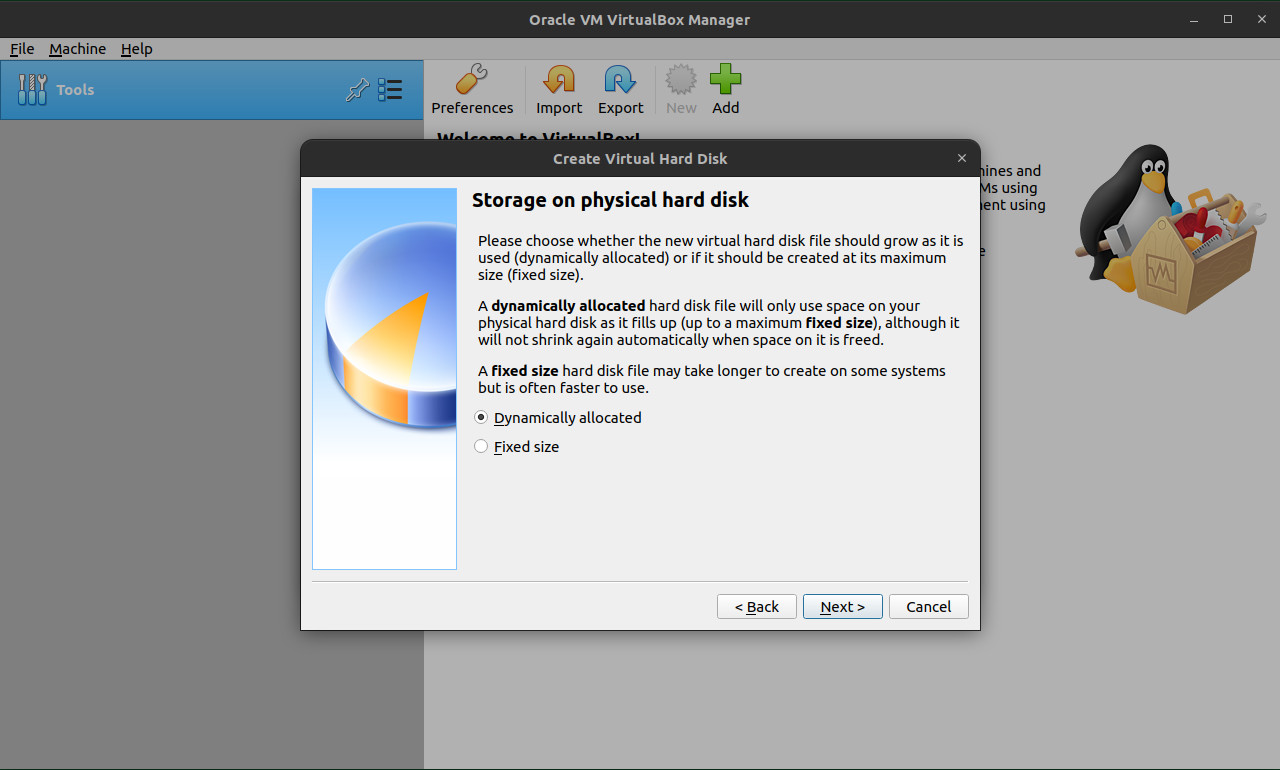The image size is (1280, 770).
Task: Maximize the VirtualBox Manager window
Action: tap(1228, 19)
